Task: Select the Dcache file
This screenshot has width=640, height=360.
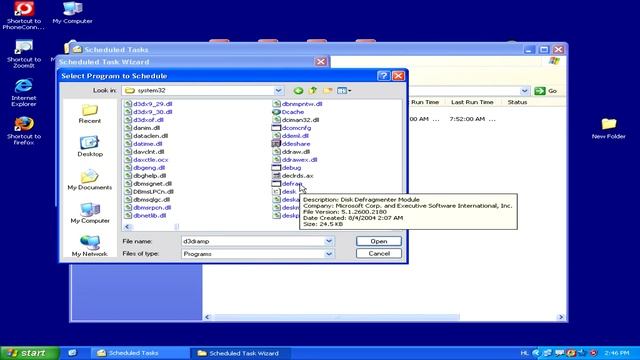Action: [288, 112]
